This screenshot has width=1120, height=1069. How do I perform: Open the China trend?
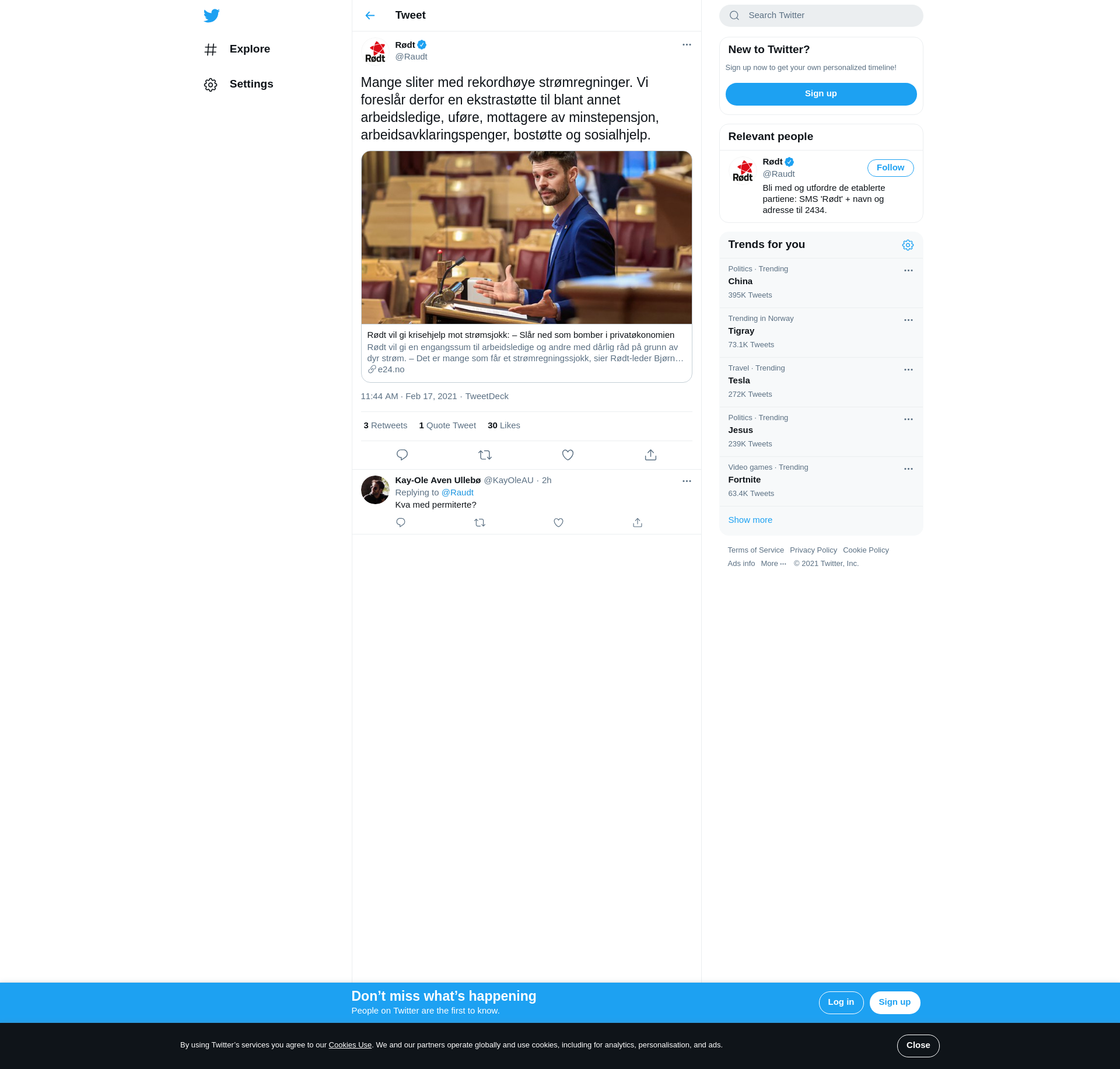pos(821,283)
